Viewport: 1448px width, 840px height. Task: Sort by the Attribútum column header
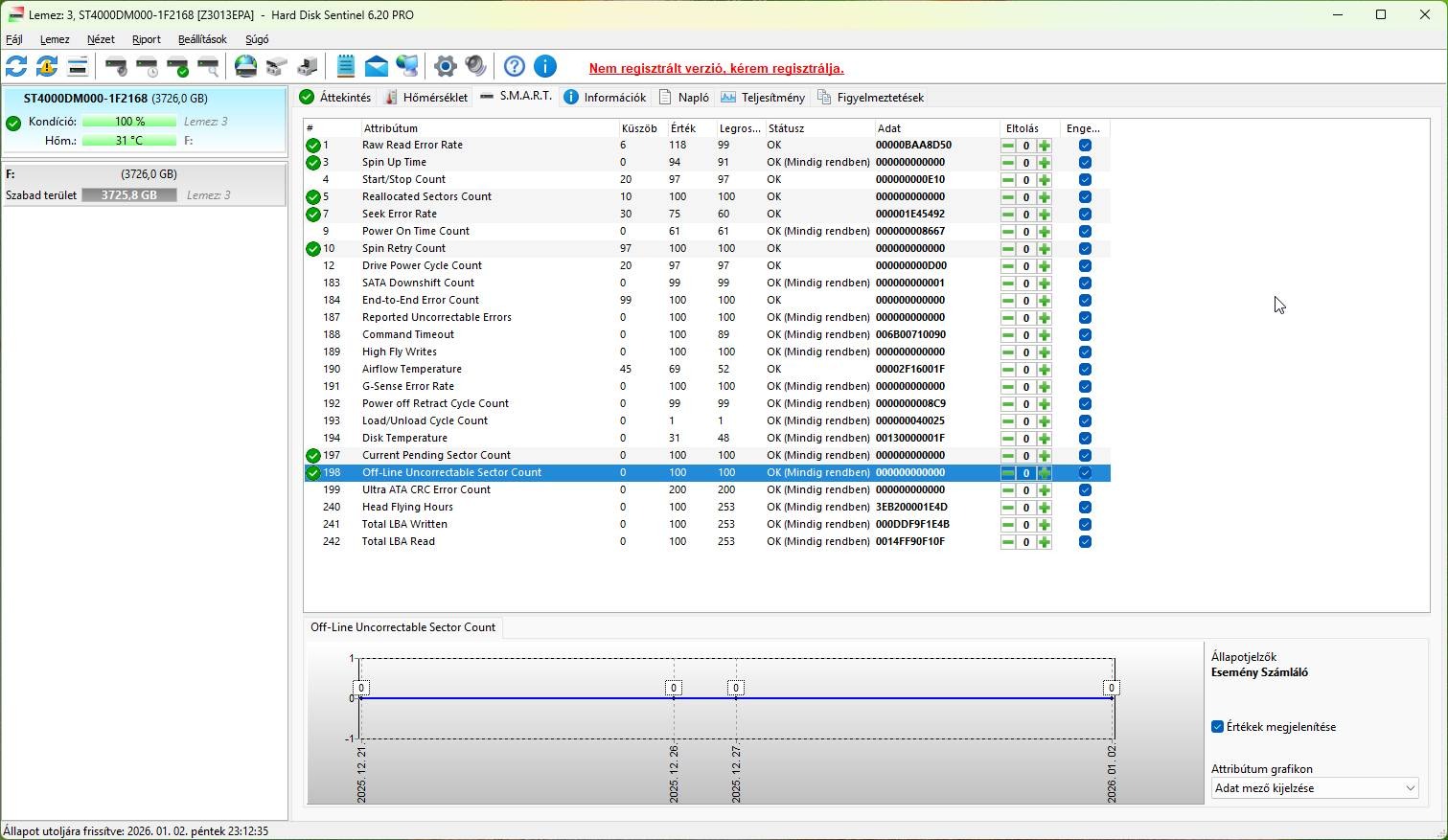[x=490, y=128]
